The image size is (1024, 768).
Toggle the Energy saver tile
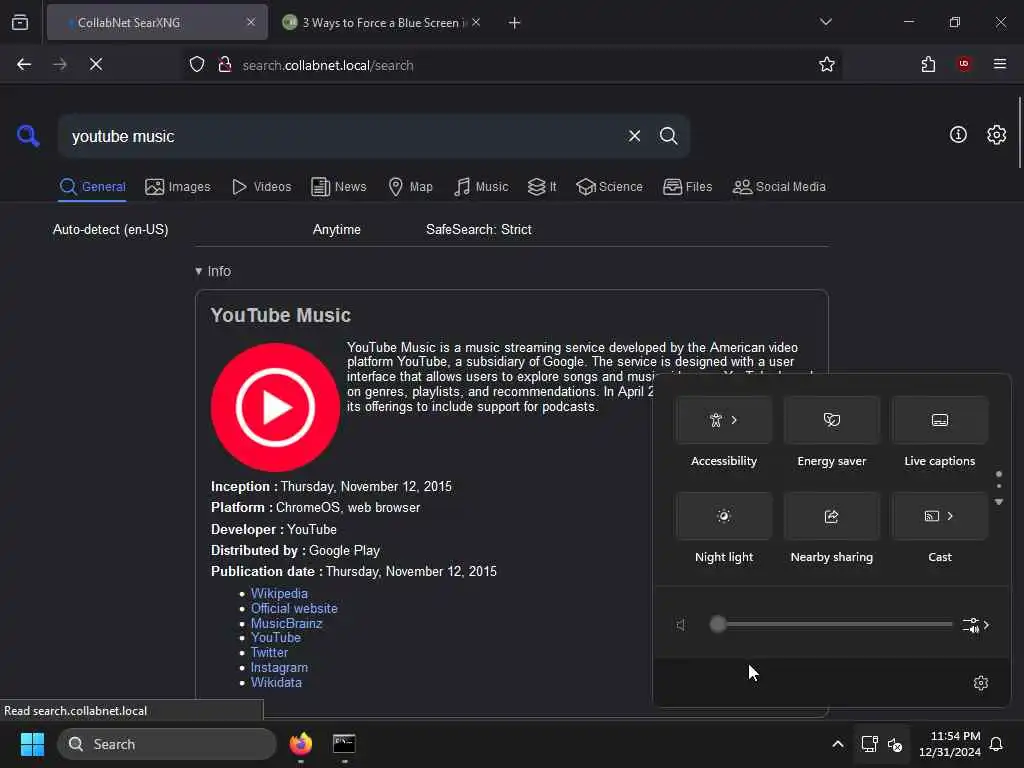pyautogui.click(x=831, y=420)
